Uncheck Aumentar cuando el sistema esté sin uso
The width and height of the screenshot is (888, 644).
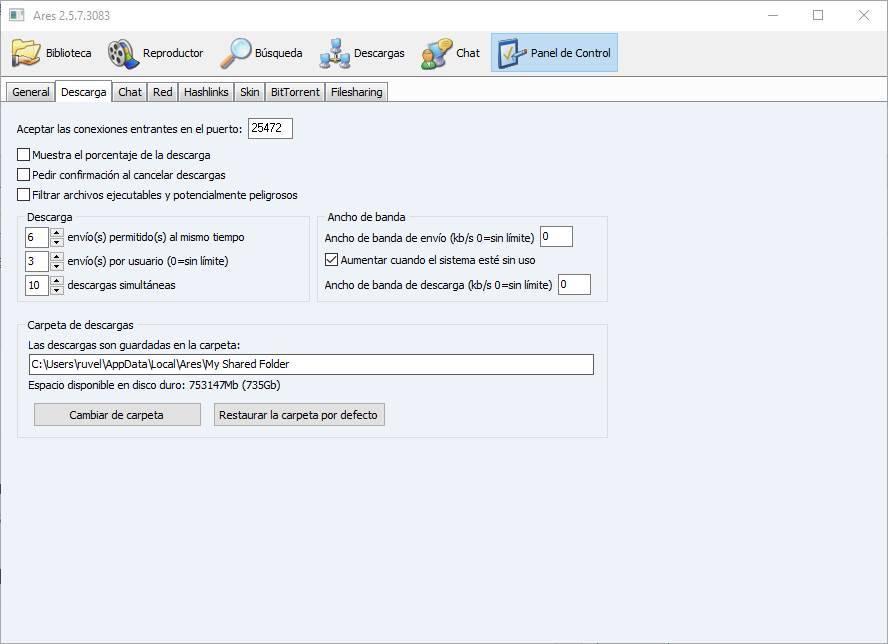[331, 260]
